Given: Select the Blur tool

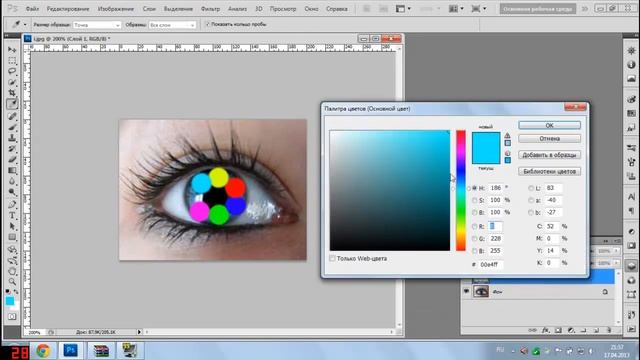Looking at the screenshot, I should click(12, 181).
